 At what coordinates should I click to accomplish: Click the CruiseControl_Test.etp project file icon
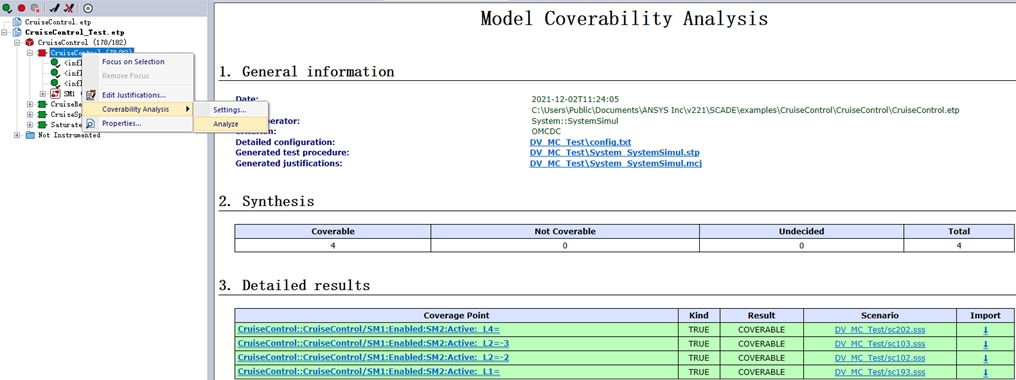(x=18, y=32)
